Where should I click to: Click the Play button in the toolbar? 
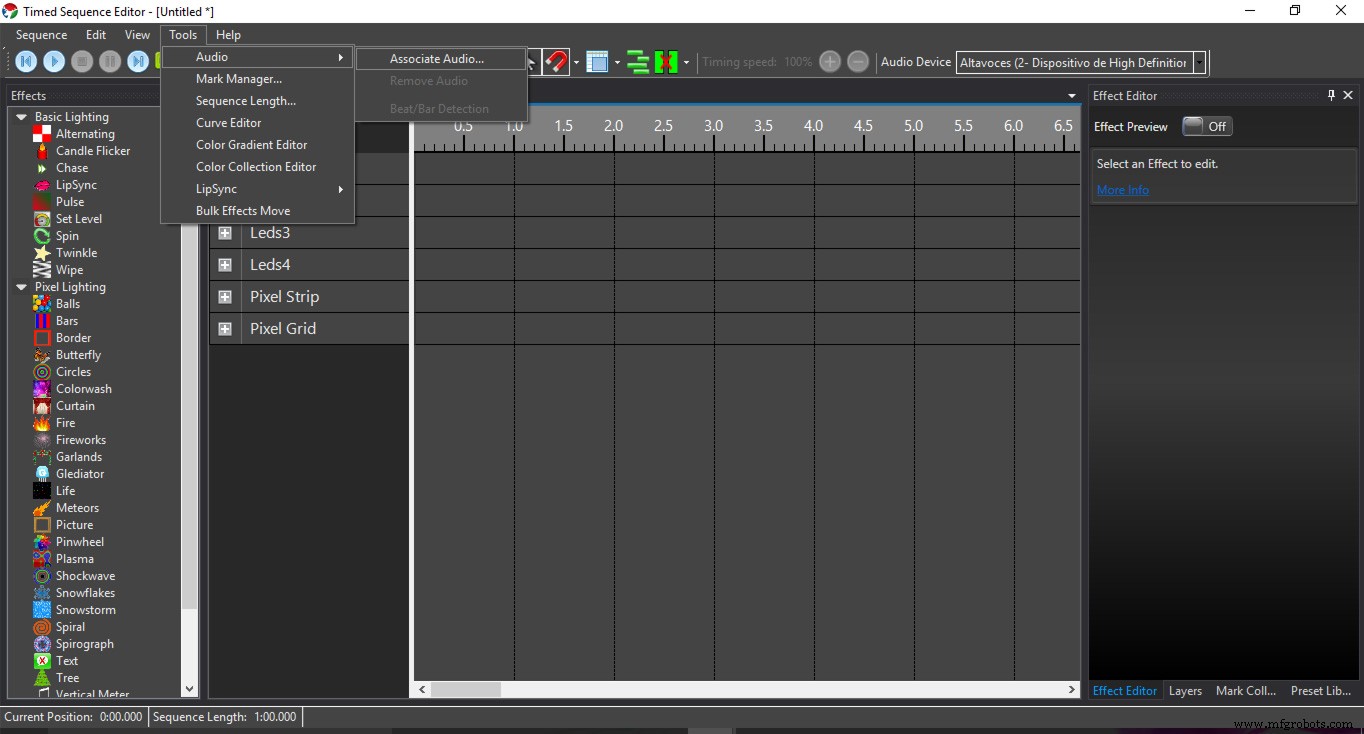click(x=54, y=62)
